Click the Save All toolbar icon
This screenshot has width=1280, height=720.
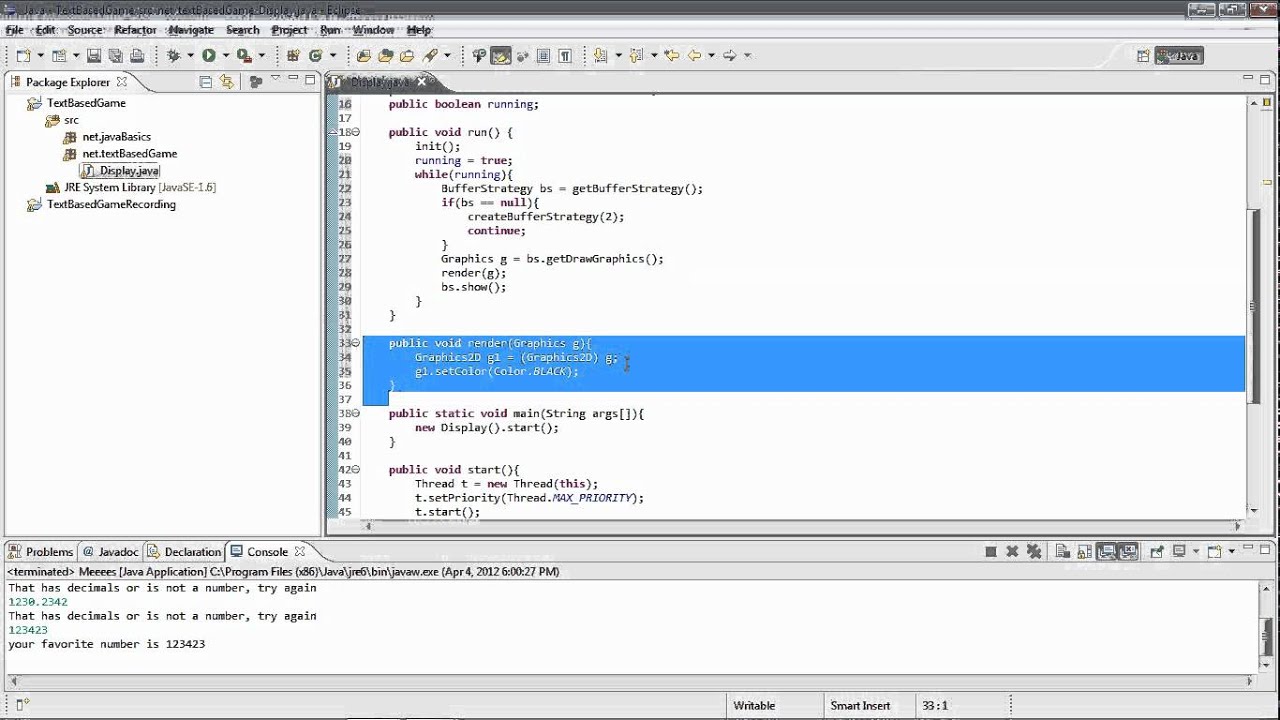[x=116, y=56]
